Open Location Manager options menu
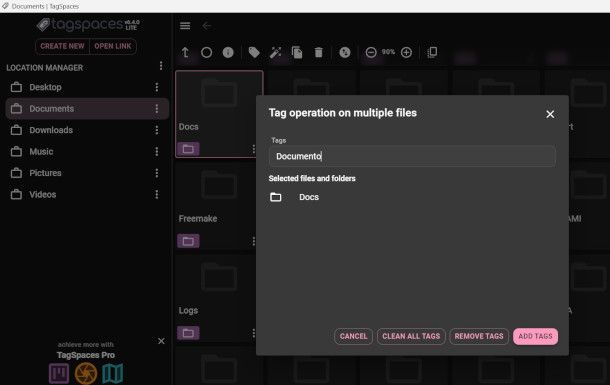Screen dimensions: 610x385 pos(161,66)
